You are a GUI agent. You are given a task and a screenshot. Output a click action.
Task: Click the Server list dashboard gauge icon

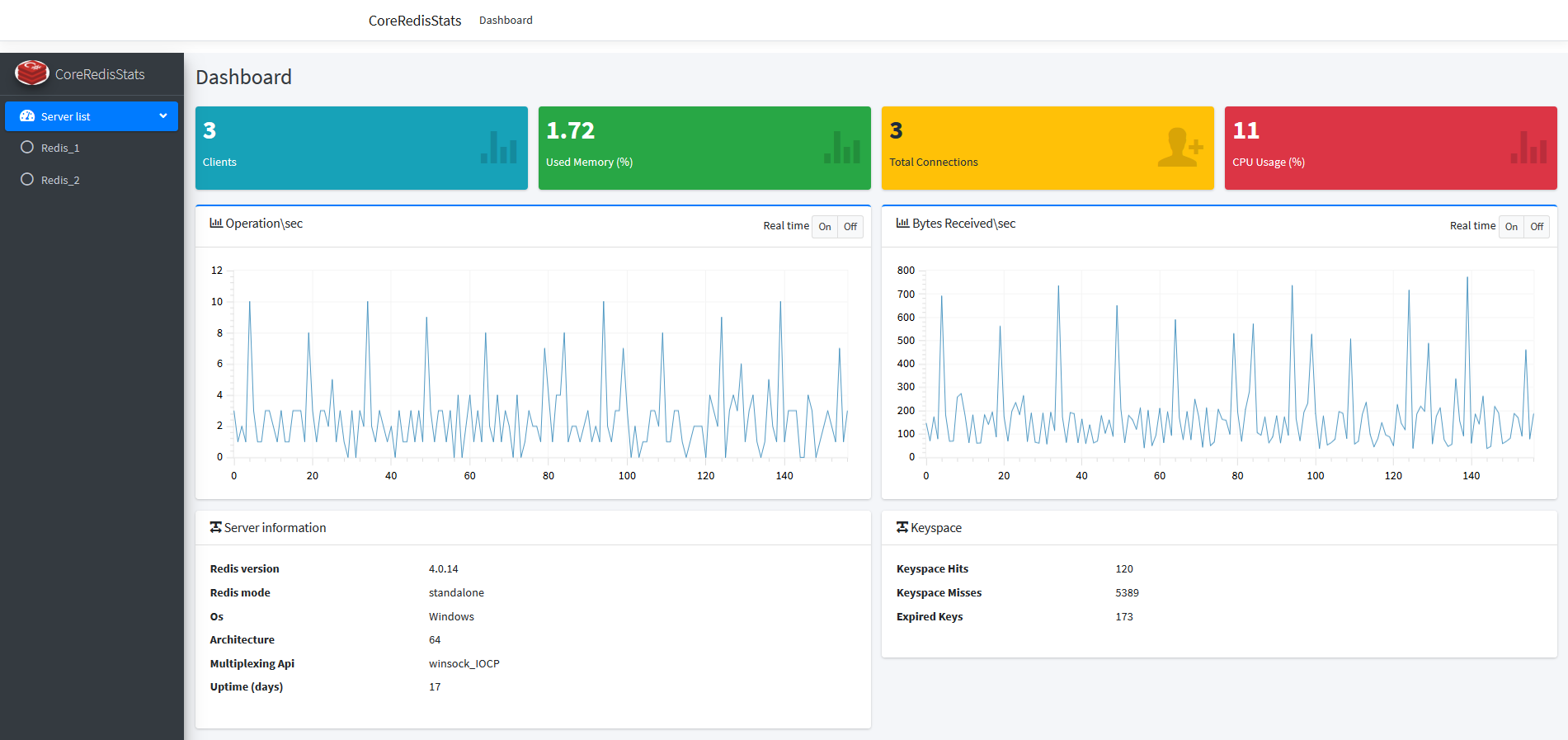tap(27, 116)
